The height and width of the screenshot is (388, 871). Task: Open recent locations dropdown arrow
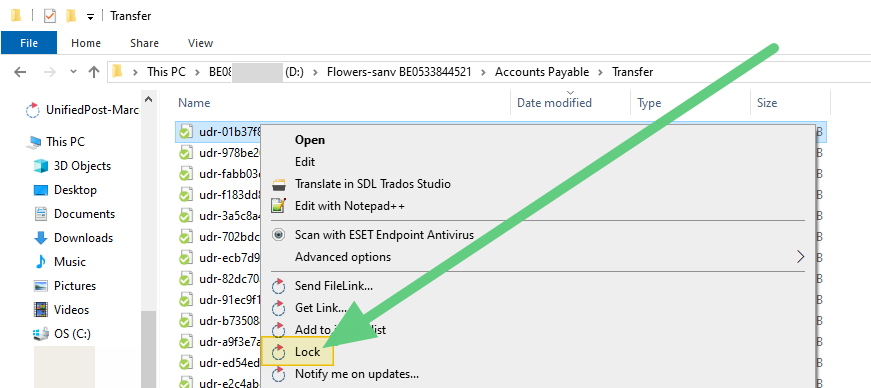click(x=73, y=72)
